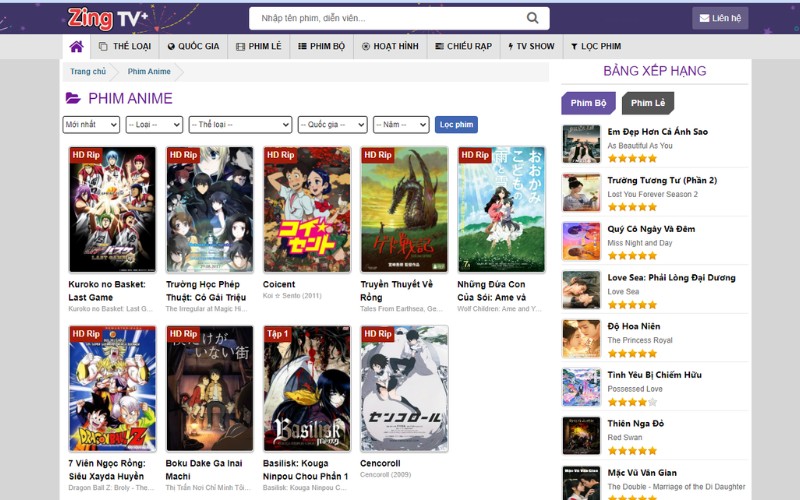Click 'Koi ☆ Sento (2011)' subtitle text
This screenshot has height=500, width=800.
coord(292,296)
